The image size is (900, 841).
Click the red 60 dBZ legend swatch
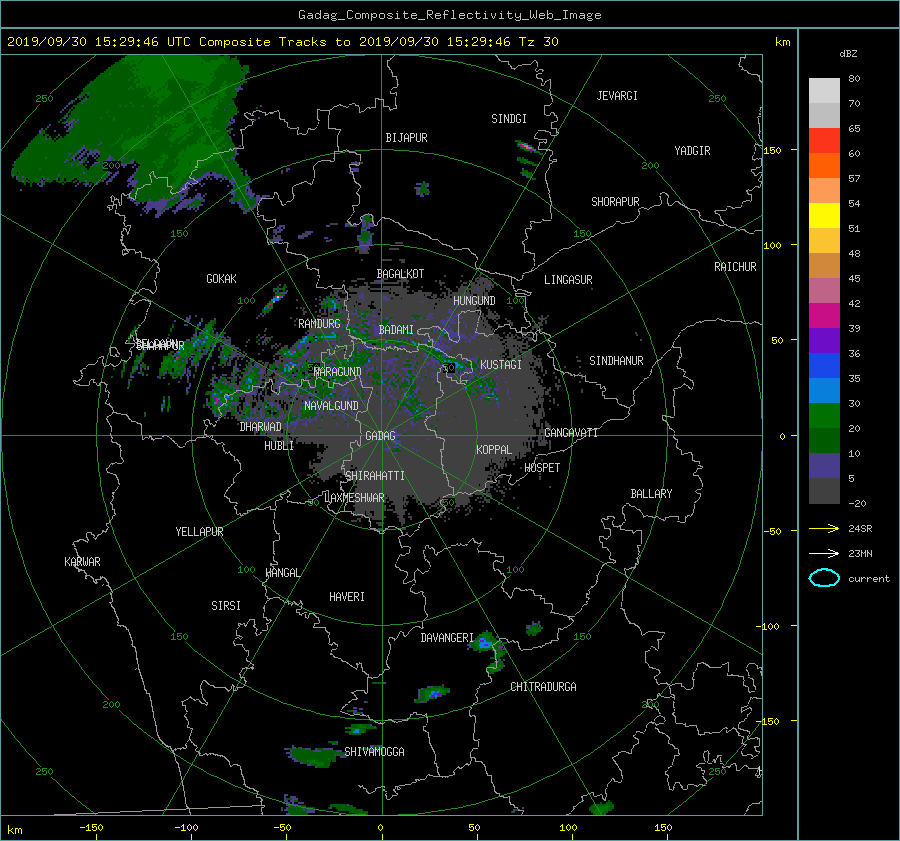[x=824, y=141]
